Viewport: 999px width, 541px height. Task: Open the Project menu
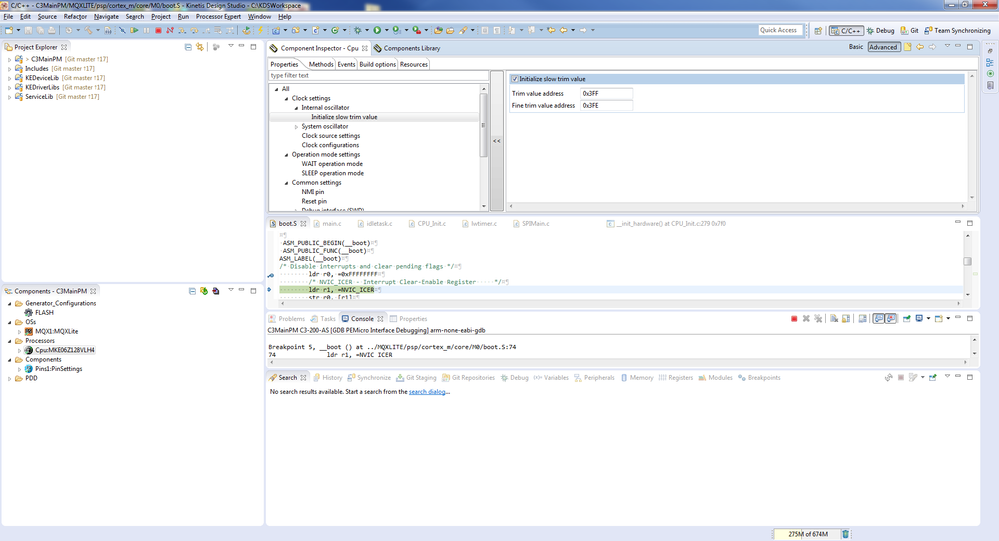pyautogui.click(x=161, y=17)
